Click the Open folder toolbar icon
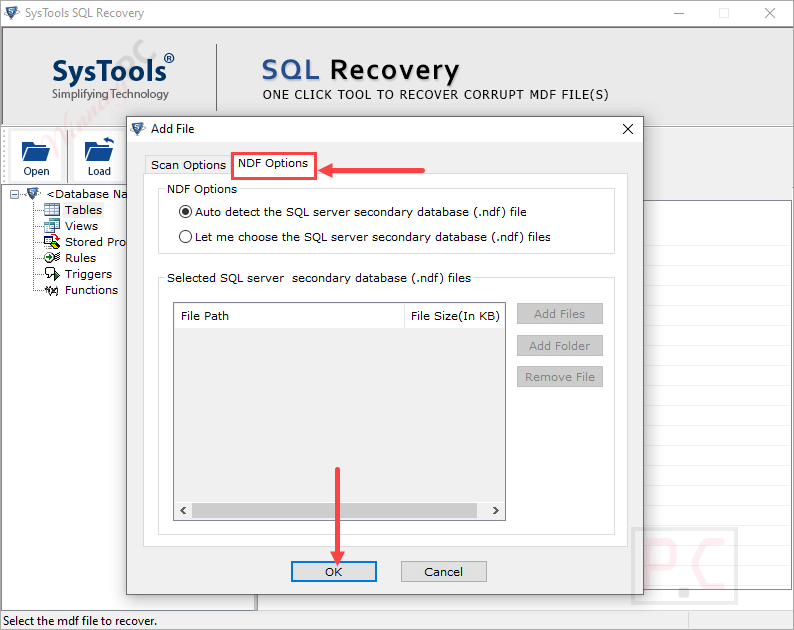 35,151
